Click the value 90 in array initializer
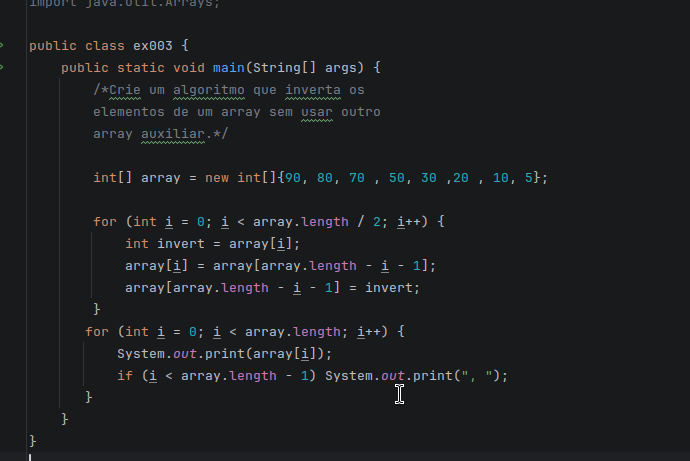 tap(293, 178)
